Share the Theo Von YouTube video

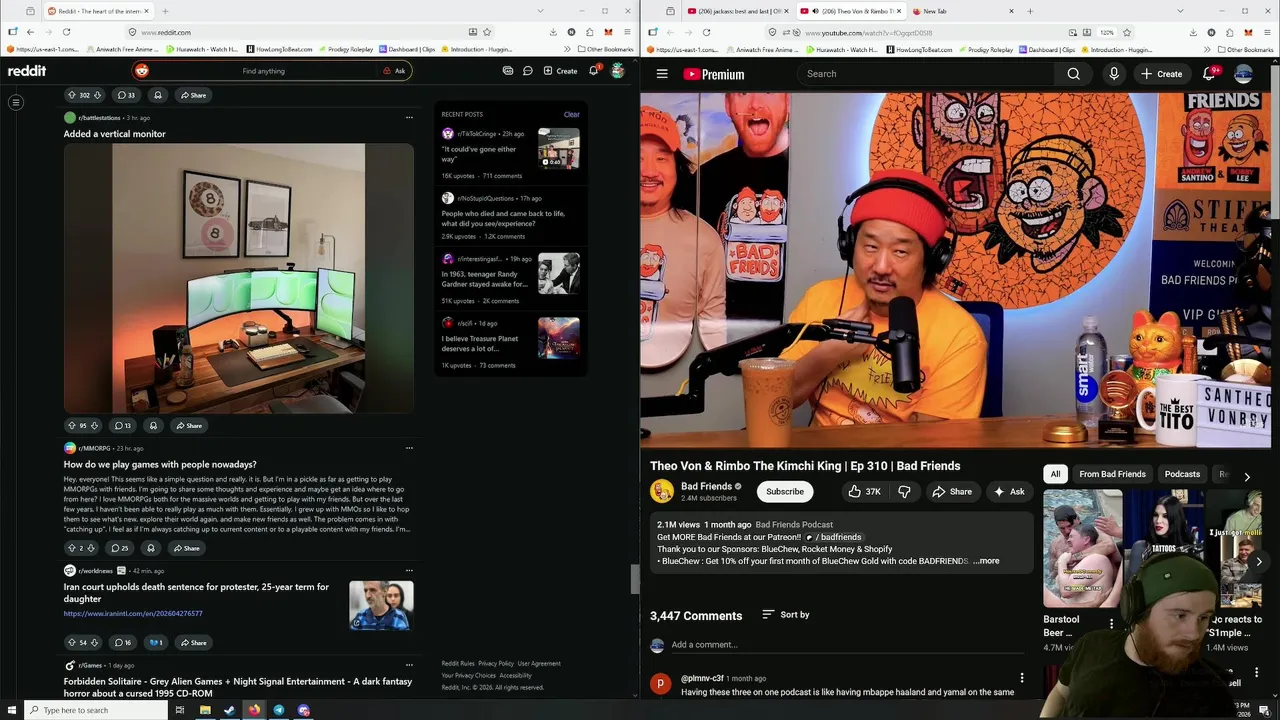point(952,492)
